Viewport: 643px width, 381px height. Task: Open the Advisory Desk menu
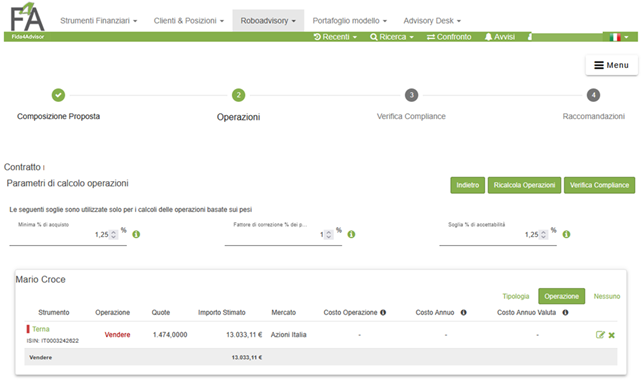click(432, 21)
